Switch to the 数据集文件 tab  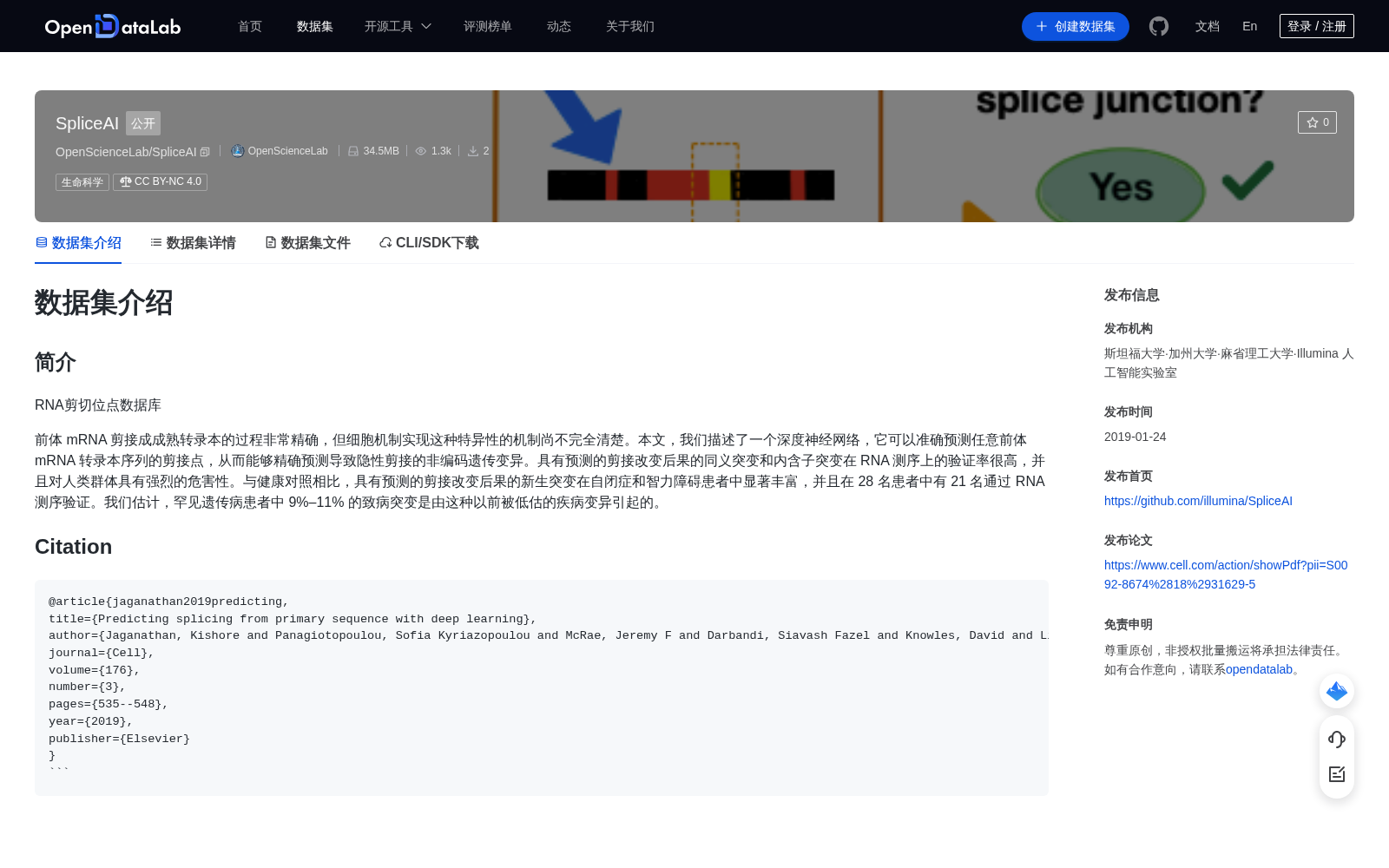tap(307, 243)
